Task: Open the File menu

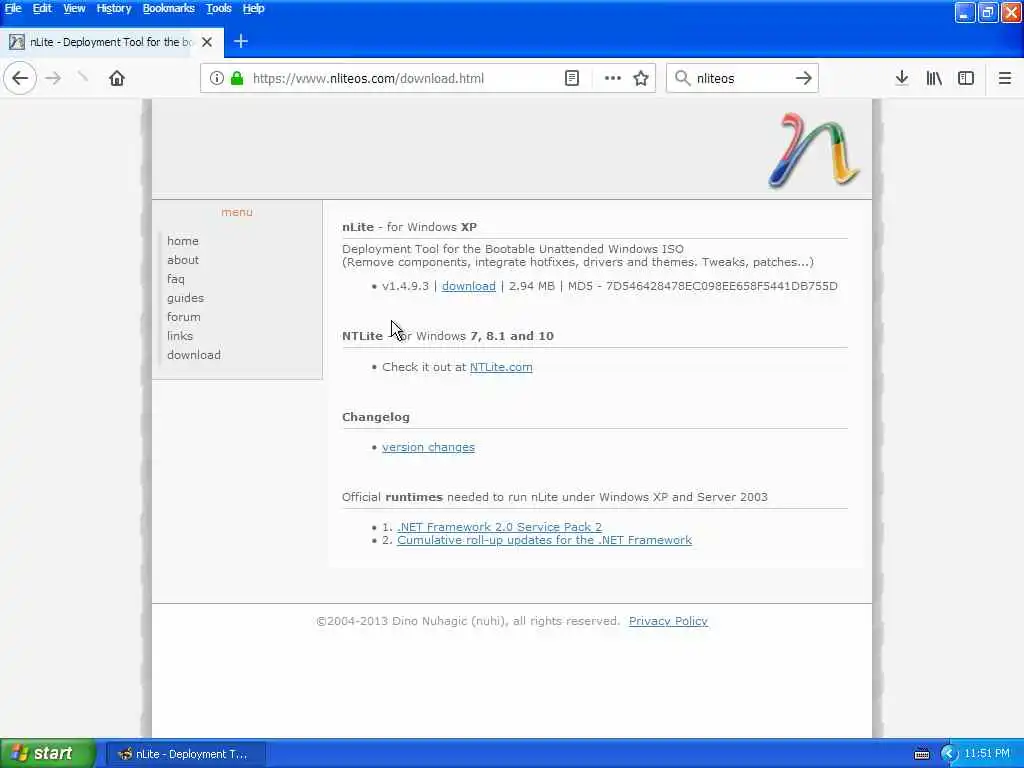Action: pyautogui.click(x=13, y=8)
